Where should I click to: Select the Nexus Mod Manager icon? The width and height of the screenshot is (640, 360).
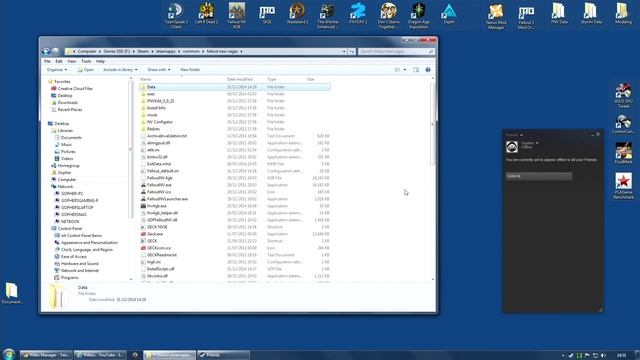[x=496, y=16]
